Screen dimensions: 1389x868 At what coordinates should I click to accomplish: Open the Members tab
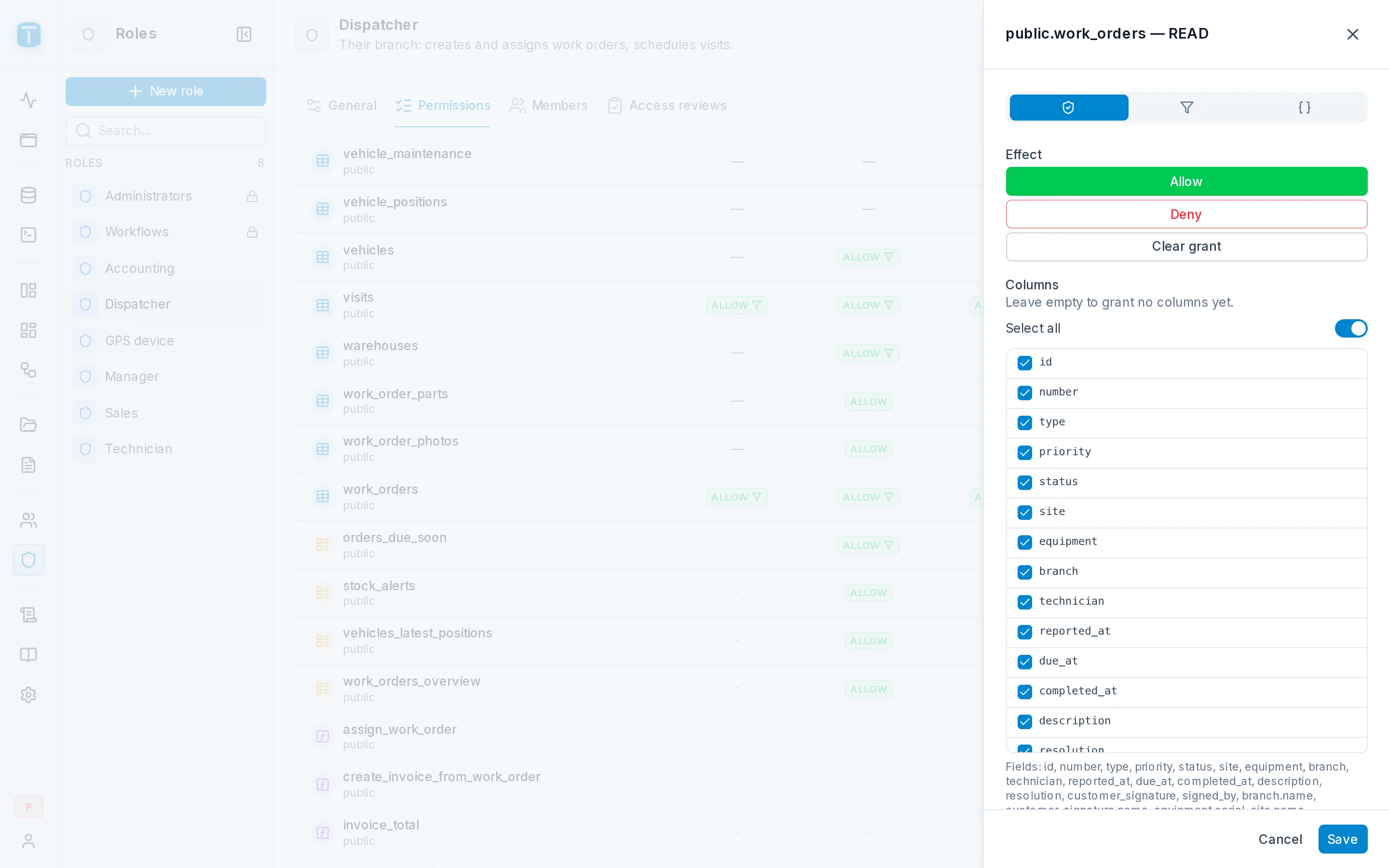click(x=548, y=106)
